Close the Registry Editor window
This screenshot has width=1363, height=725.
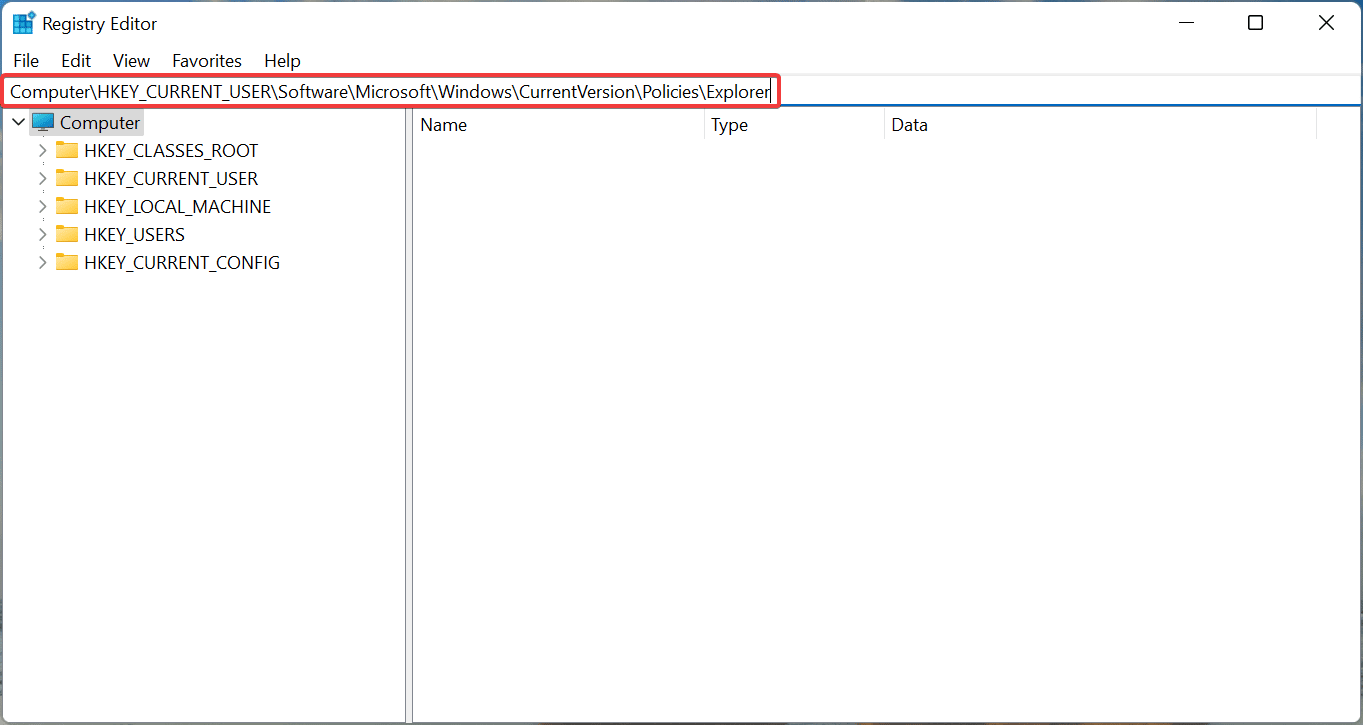tap(1327, 23)
